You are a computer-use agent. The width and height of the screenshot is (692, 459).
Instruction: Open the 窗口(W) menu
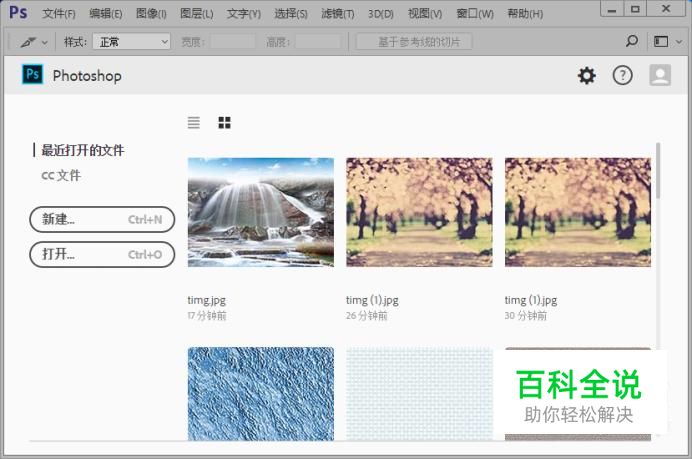(x=475, y=14)
